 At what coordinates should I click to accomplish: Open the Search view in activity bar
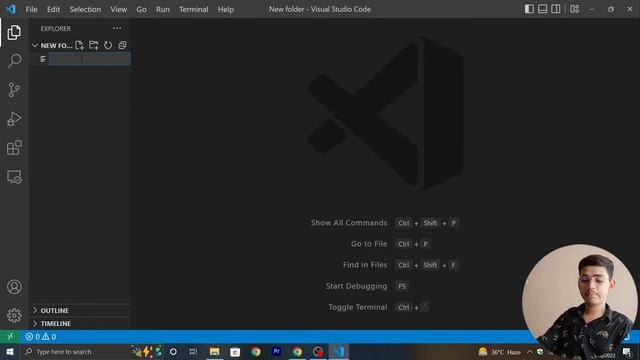(14, 61)
